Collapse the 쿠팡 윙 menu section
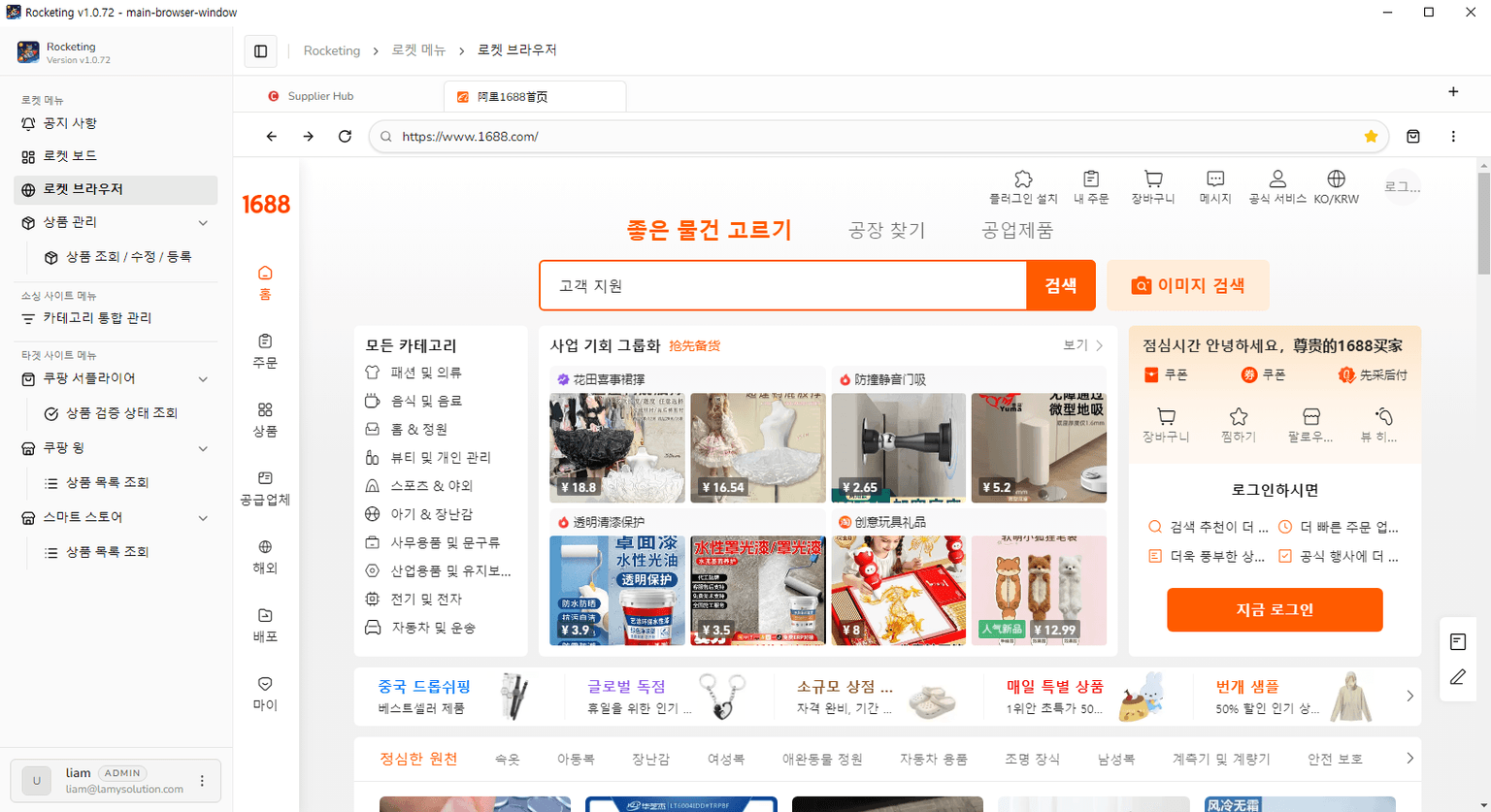This screenshot has width=1491, height=812. (x=115, y=448)
